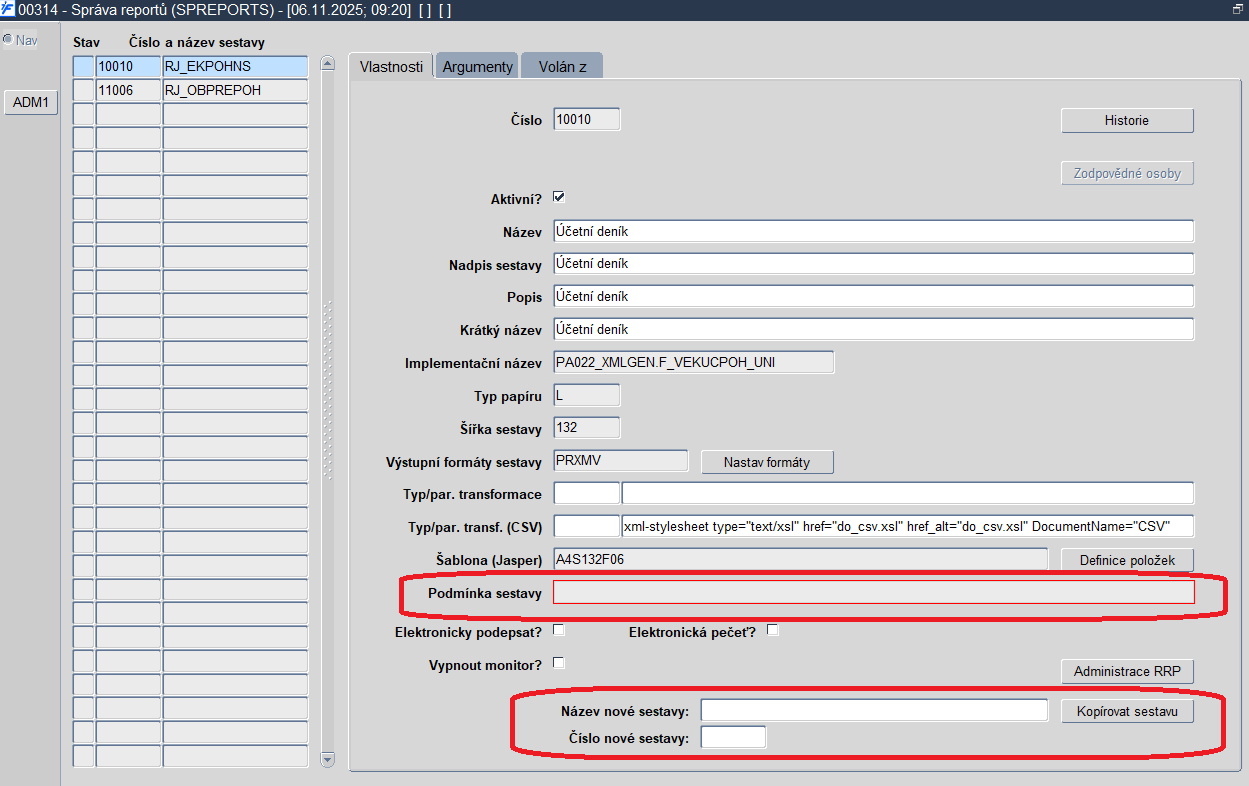Select the RJ_OBPREPOH report name
Image resolution: width=1249 pixels, height=786 pixels.
pyautogui.click(x=235, y=90)
